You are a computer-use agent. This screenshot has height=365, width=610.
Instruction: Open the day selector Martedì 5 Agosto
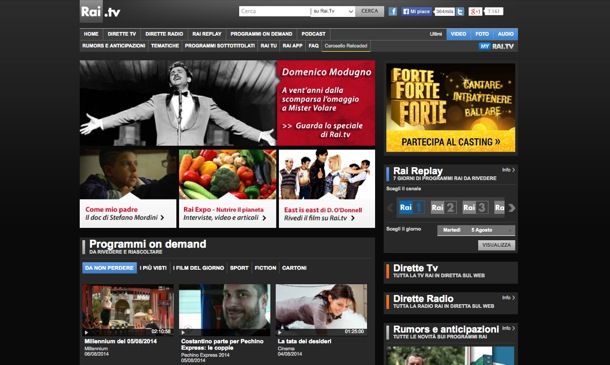(x=476, y=230)
